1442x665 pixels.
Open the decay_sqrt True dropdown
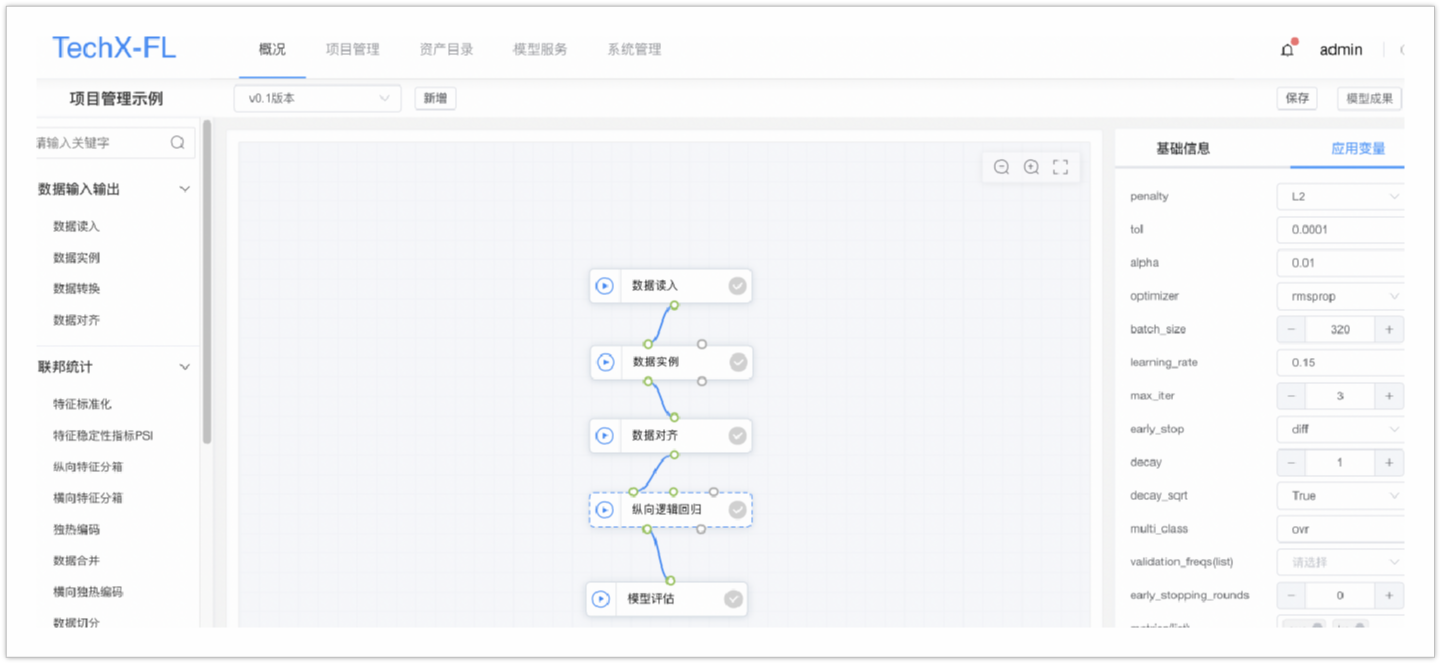(x=1340, y=496)
